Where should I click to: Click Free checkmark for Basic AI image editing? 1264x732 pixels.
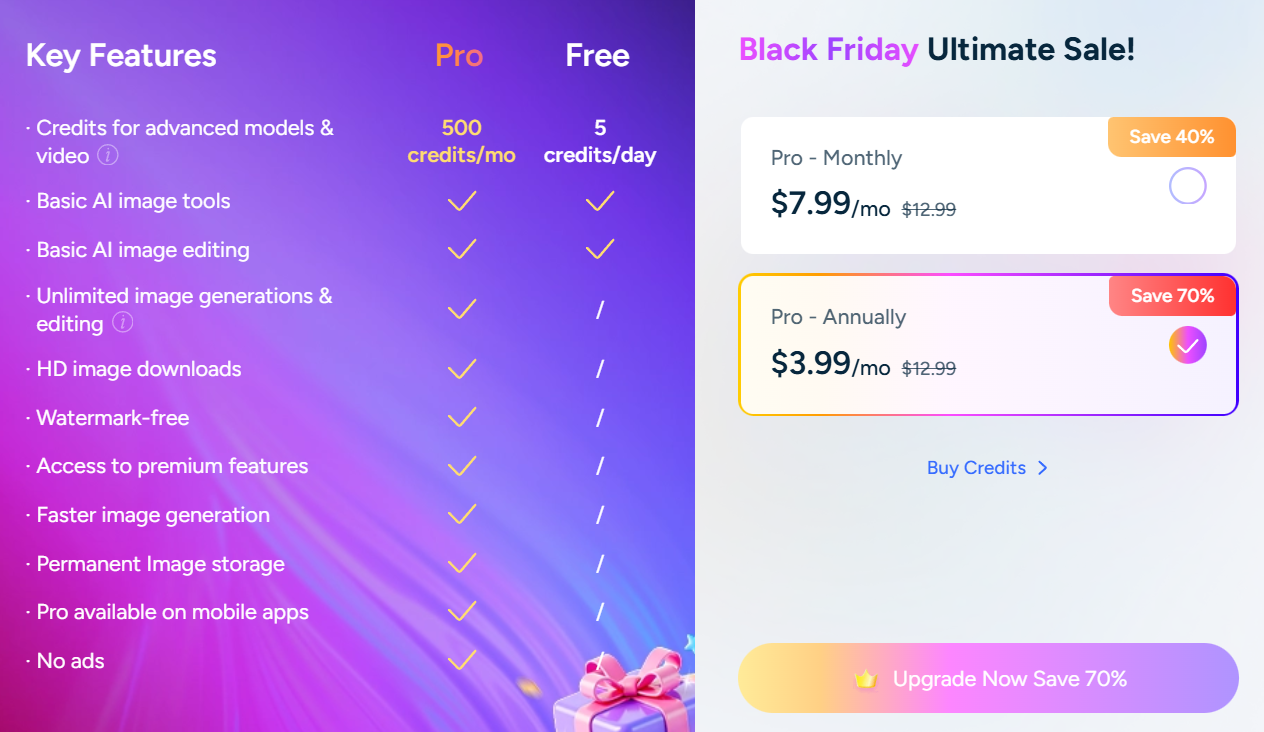tap(599, 250)
